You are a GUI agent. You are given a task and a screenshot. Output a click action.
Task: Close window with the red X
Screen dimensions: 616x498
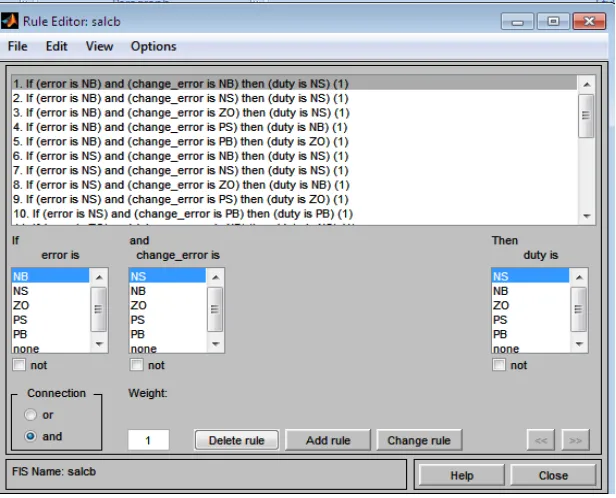(x=589, y=21)
